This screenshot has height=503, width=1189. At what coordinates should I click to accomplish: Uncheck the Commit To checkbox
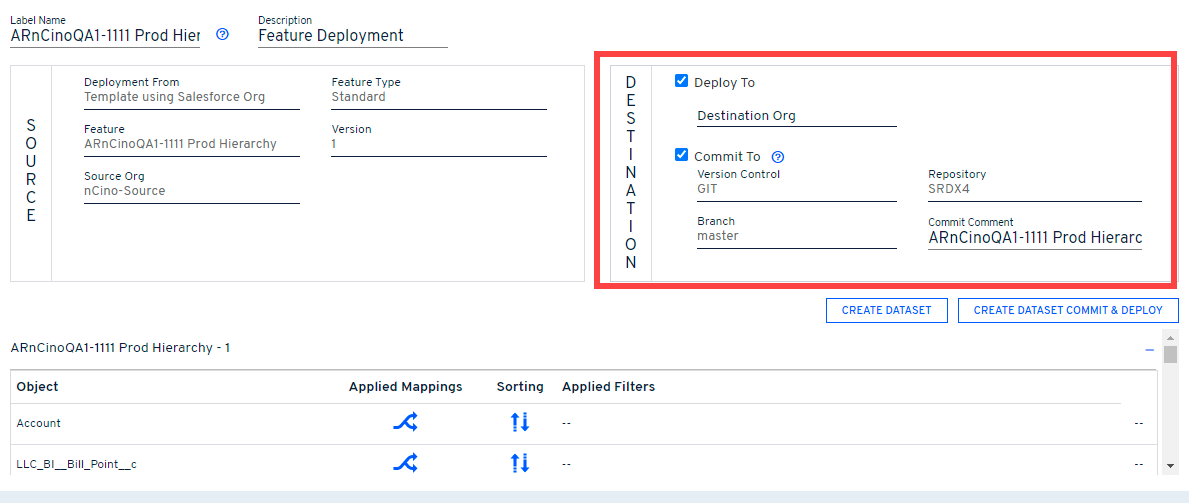[682, 156]
